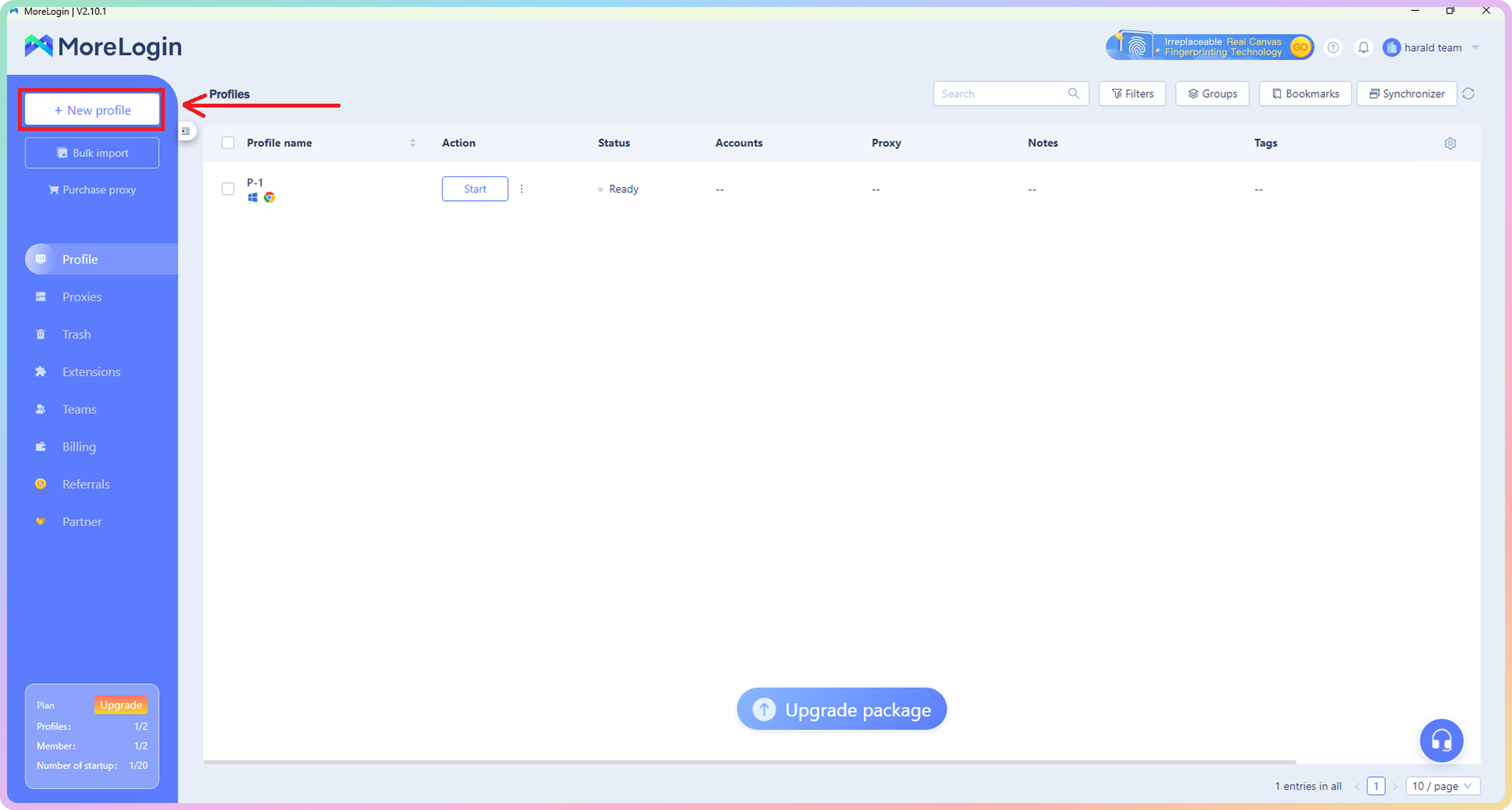The image size is (1512, 810).
Task: Check the P-1 profile checkbox
Action: [228, 189]
